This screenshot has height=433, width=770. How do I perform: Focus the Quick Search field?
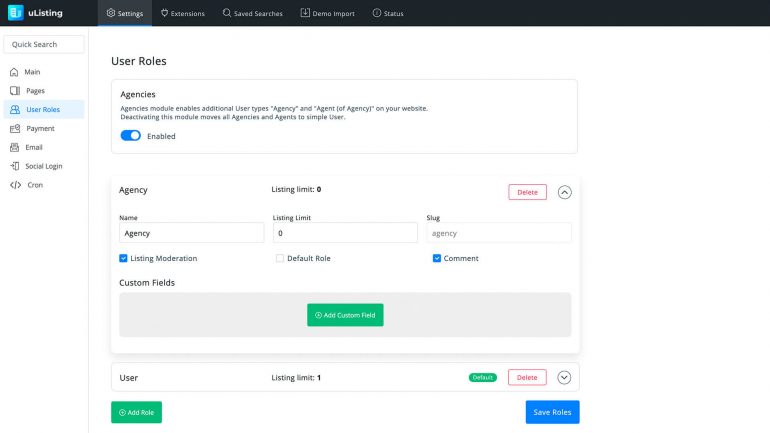coord(44,44)
